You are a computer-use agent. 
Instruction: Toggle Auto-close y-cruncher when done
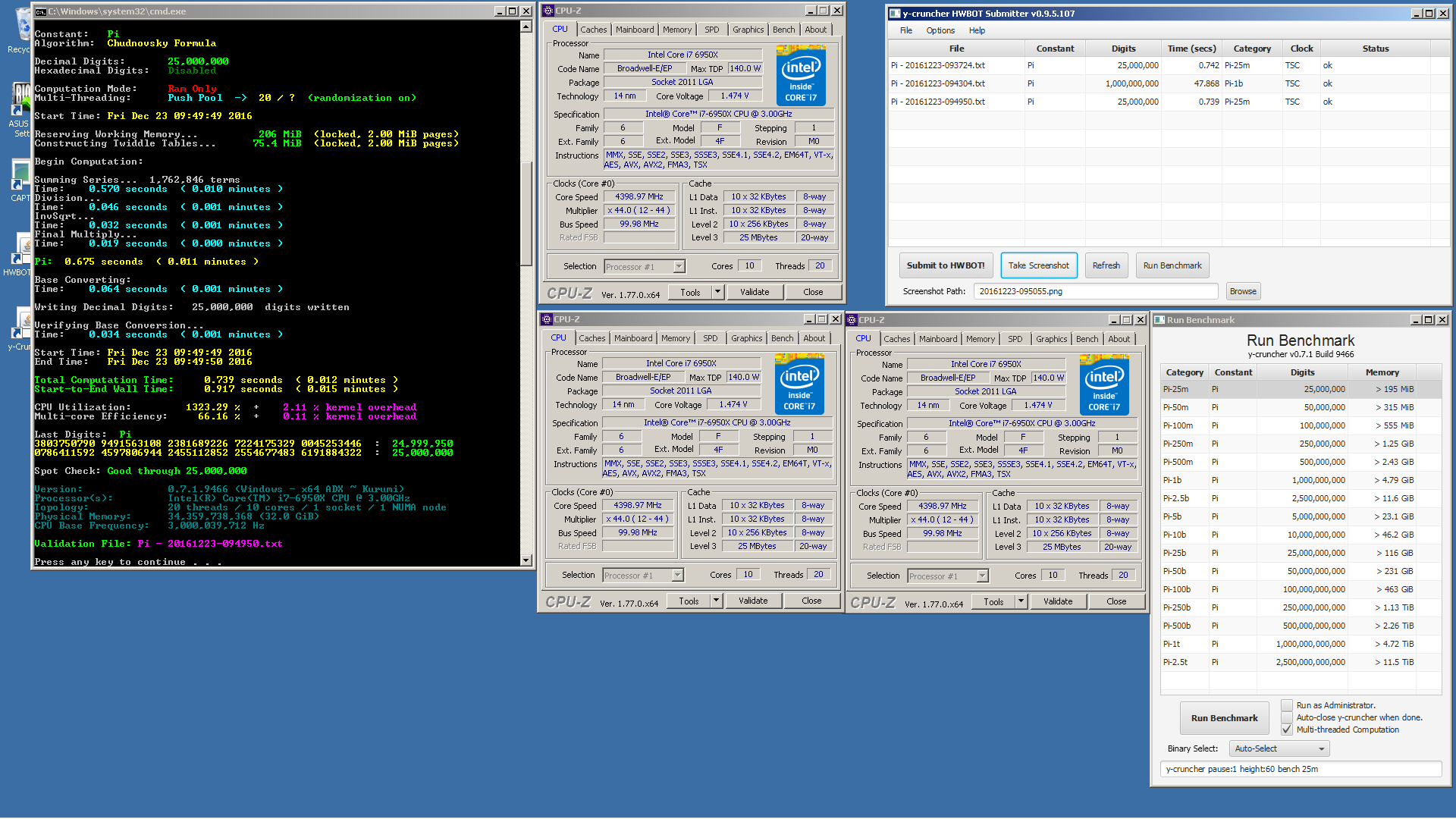tap(1287, 717)
